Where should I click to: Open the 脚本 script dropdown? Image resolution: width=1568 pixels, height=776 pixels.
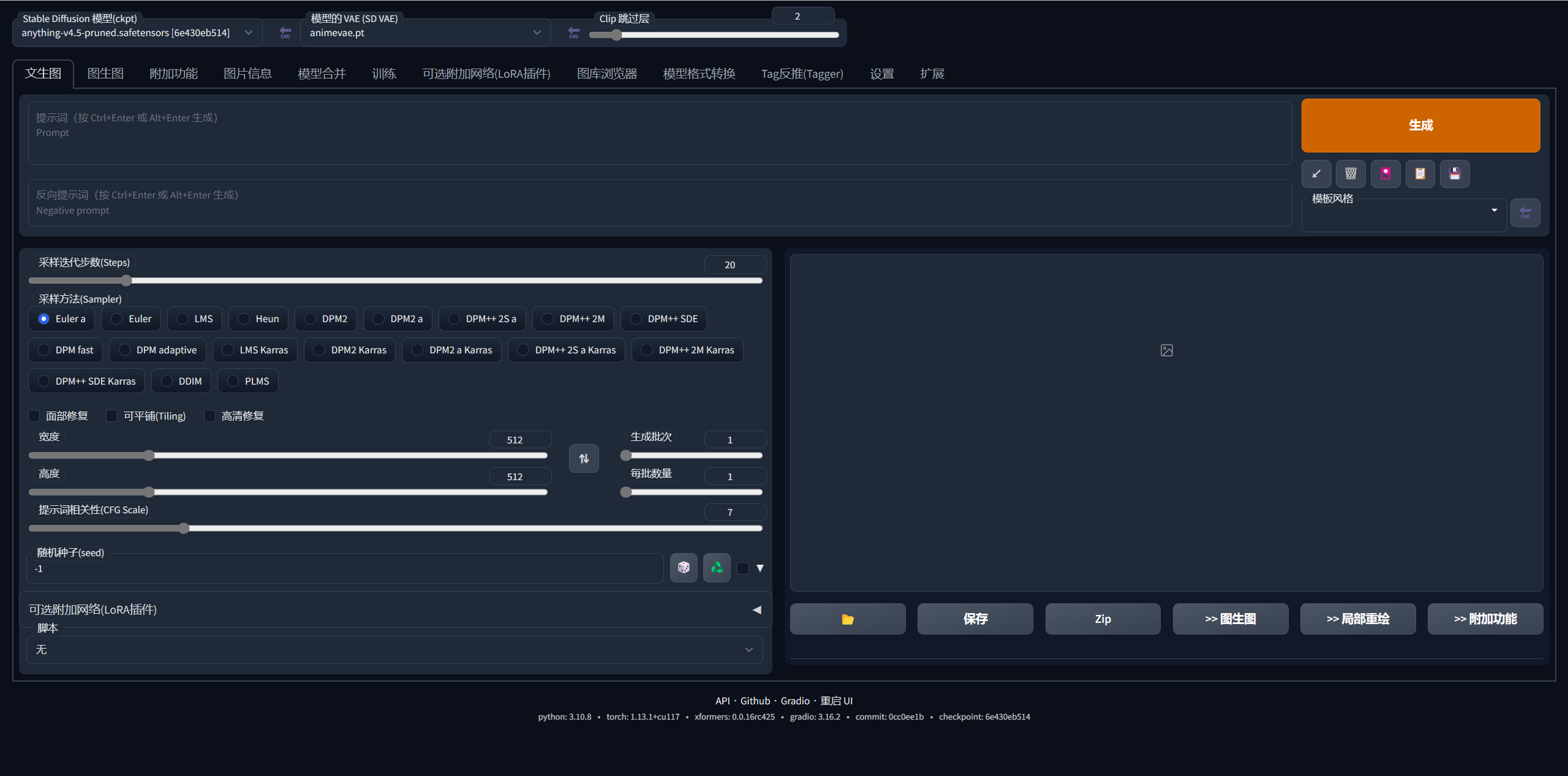pyautogui.click(x=394, y=650)
